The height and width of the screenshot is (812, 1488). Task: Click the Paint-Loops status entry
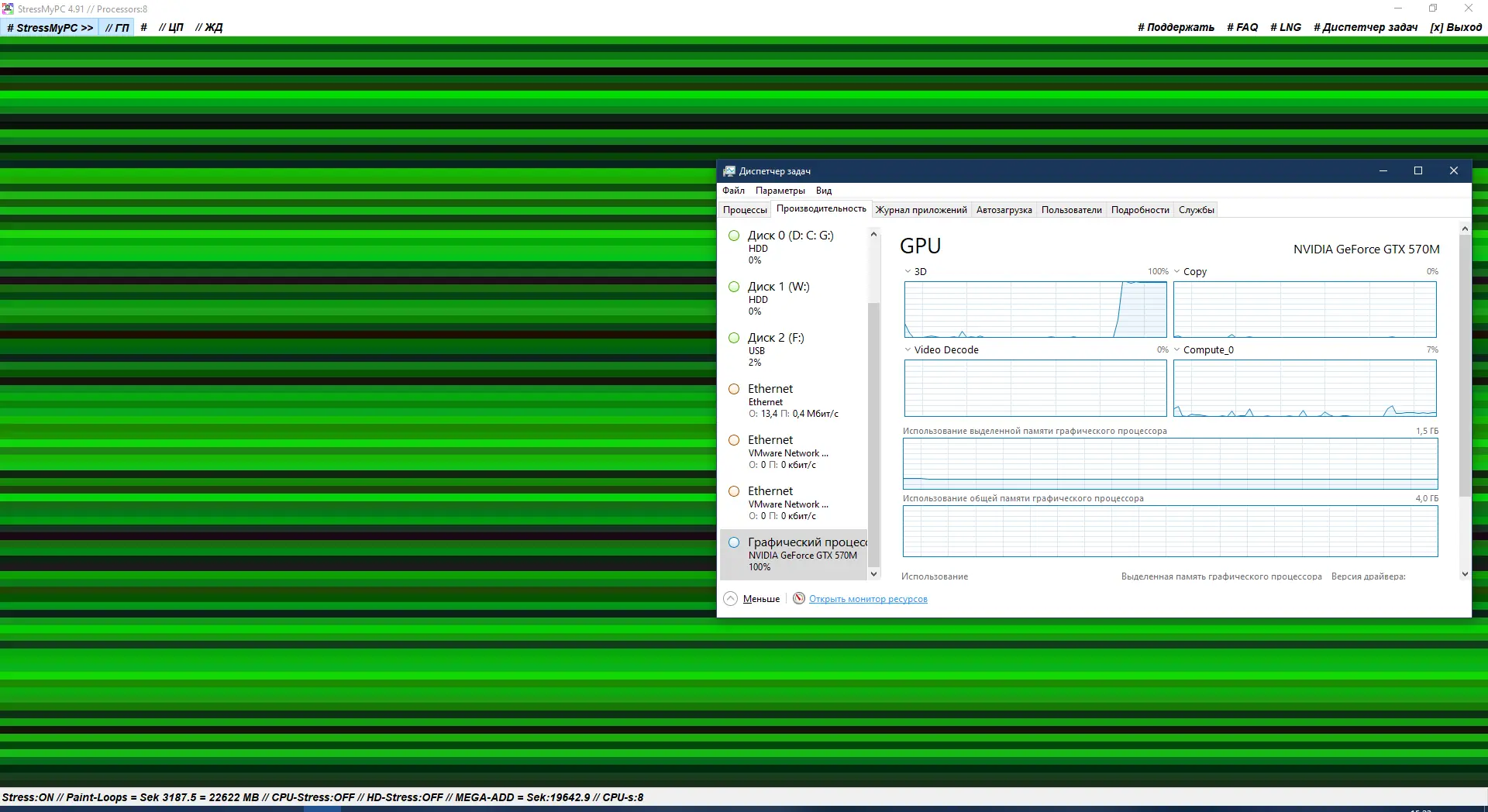(163, 797)
